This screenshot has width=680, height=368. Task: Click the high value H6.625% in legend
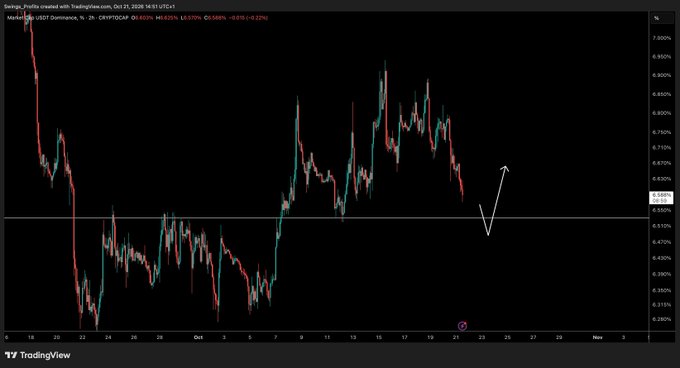(167, 18)
